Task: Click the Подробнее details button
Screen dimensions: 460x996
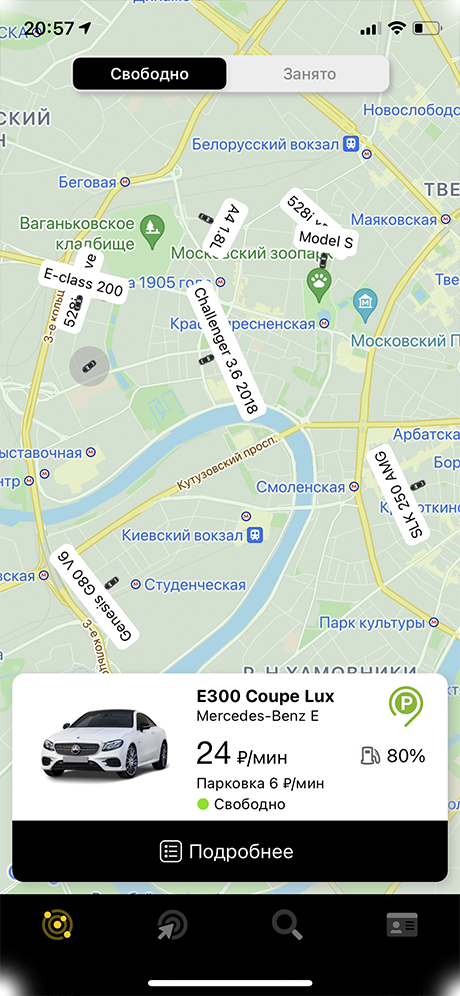Action: coord(230,851)
